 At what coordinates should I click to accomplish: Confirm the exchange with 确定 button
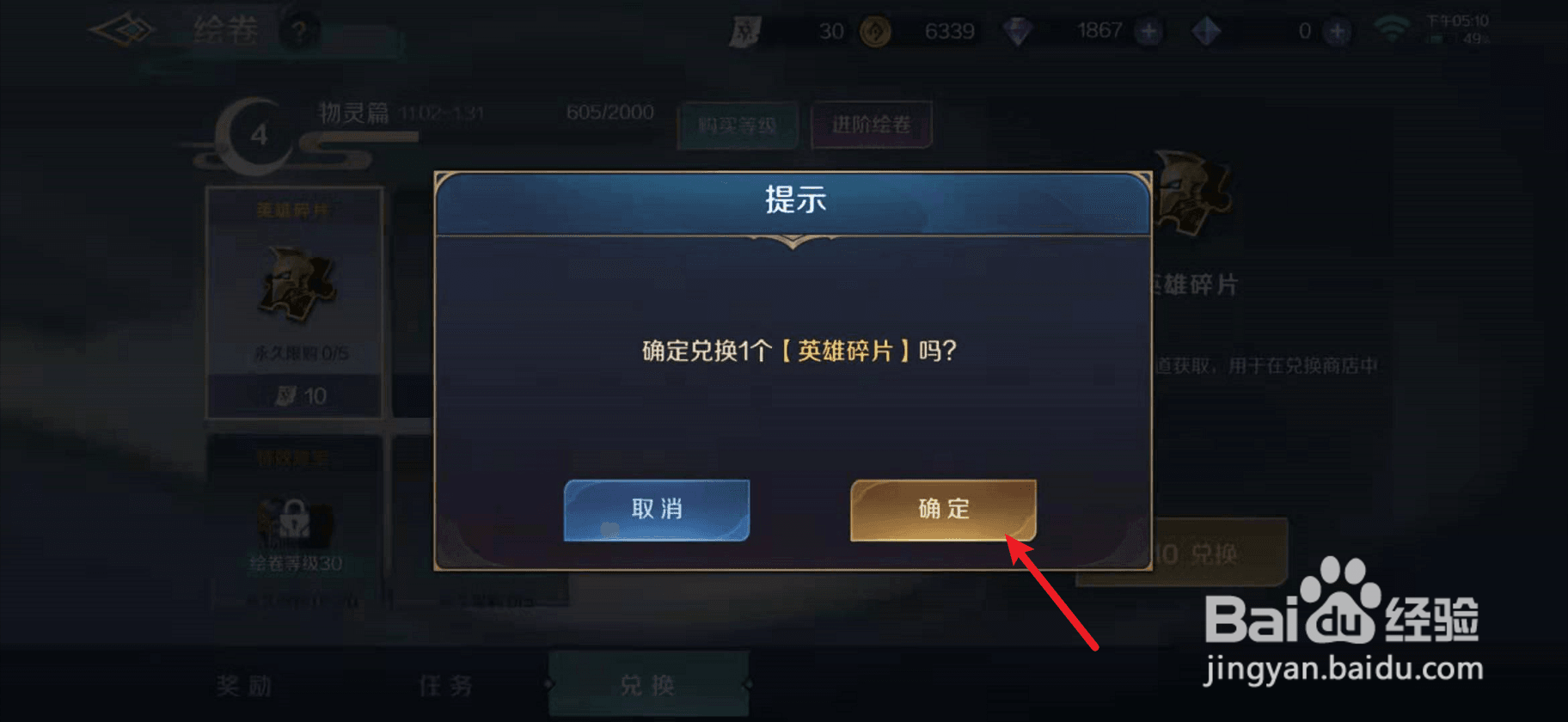943,510
